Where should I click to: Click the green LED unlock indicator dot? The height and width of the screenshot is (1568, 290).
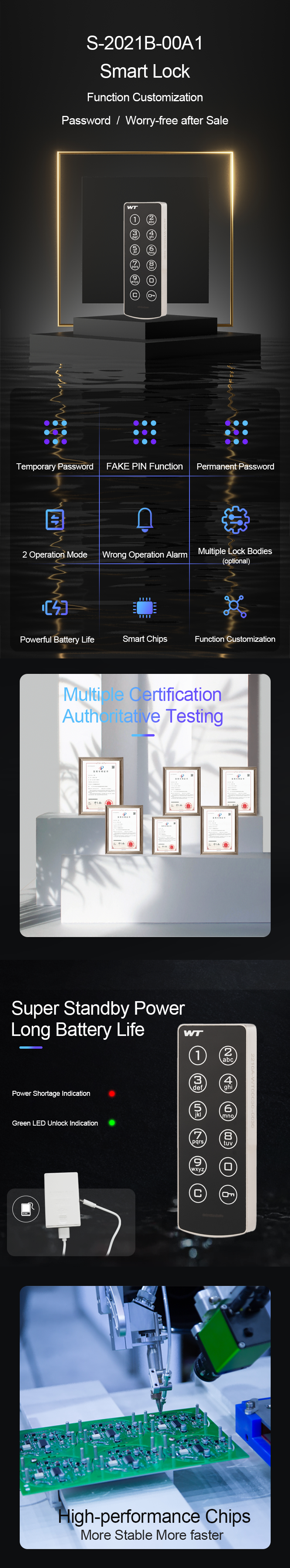coord(111,1122)
